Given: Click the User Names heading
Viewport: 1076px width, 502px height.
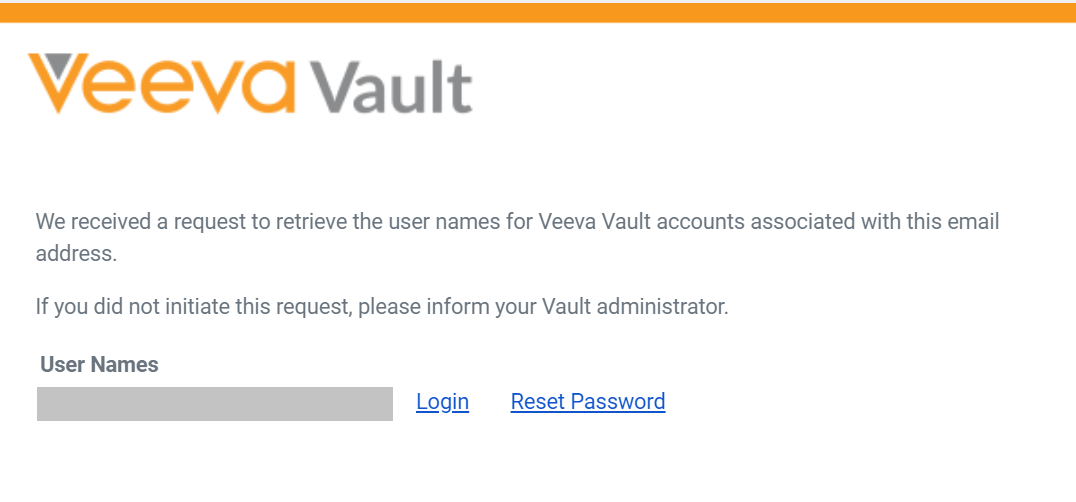Looking at the screenshot, I should click(x=99, y=365).
